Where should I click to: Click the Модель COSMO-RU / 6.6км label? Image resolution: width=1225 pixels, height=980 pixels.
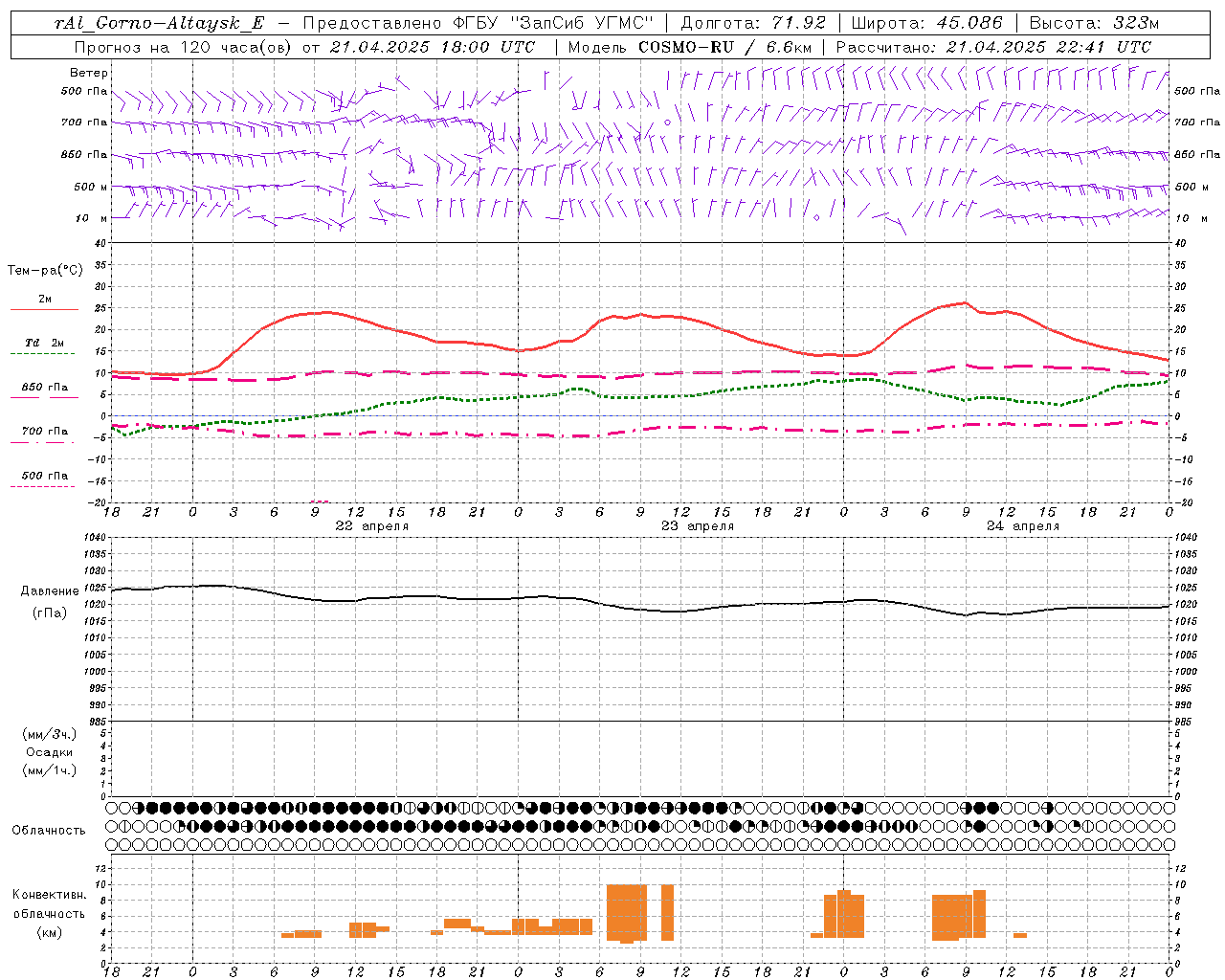pyautogui.click(x=689, y=47)
